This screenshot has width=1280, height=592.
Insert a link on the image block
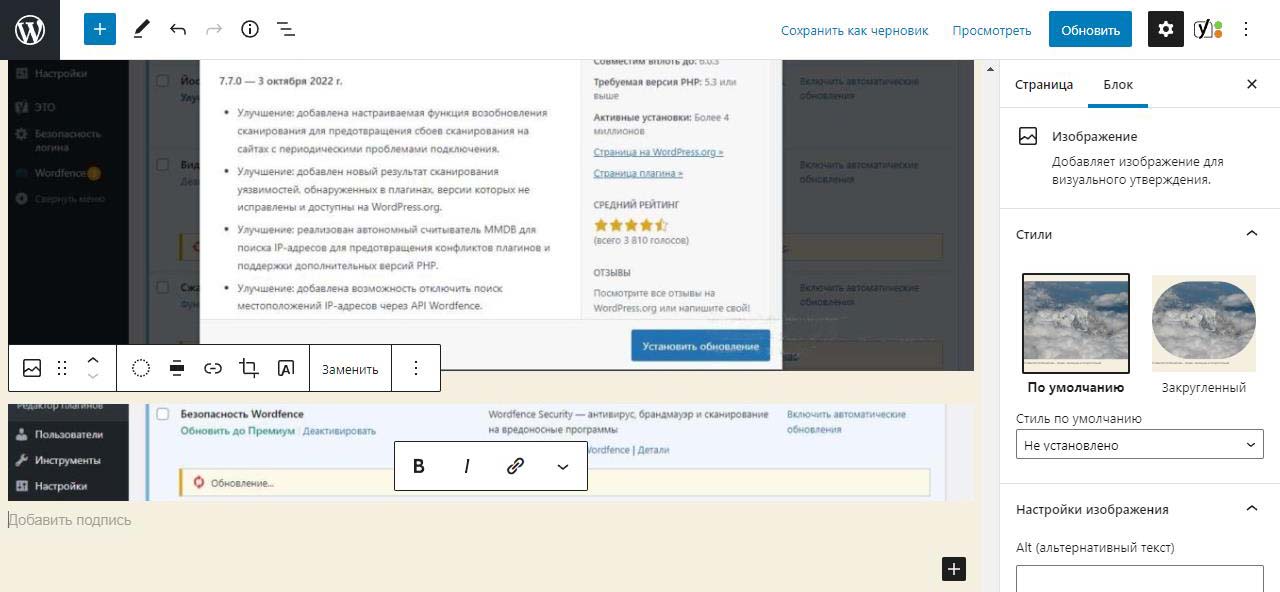(213, 368)
